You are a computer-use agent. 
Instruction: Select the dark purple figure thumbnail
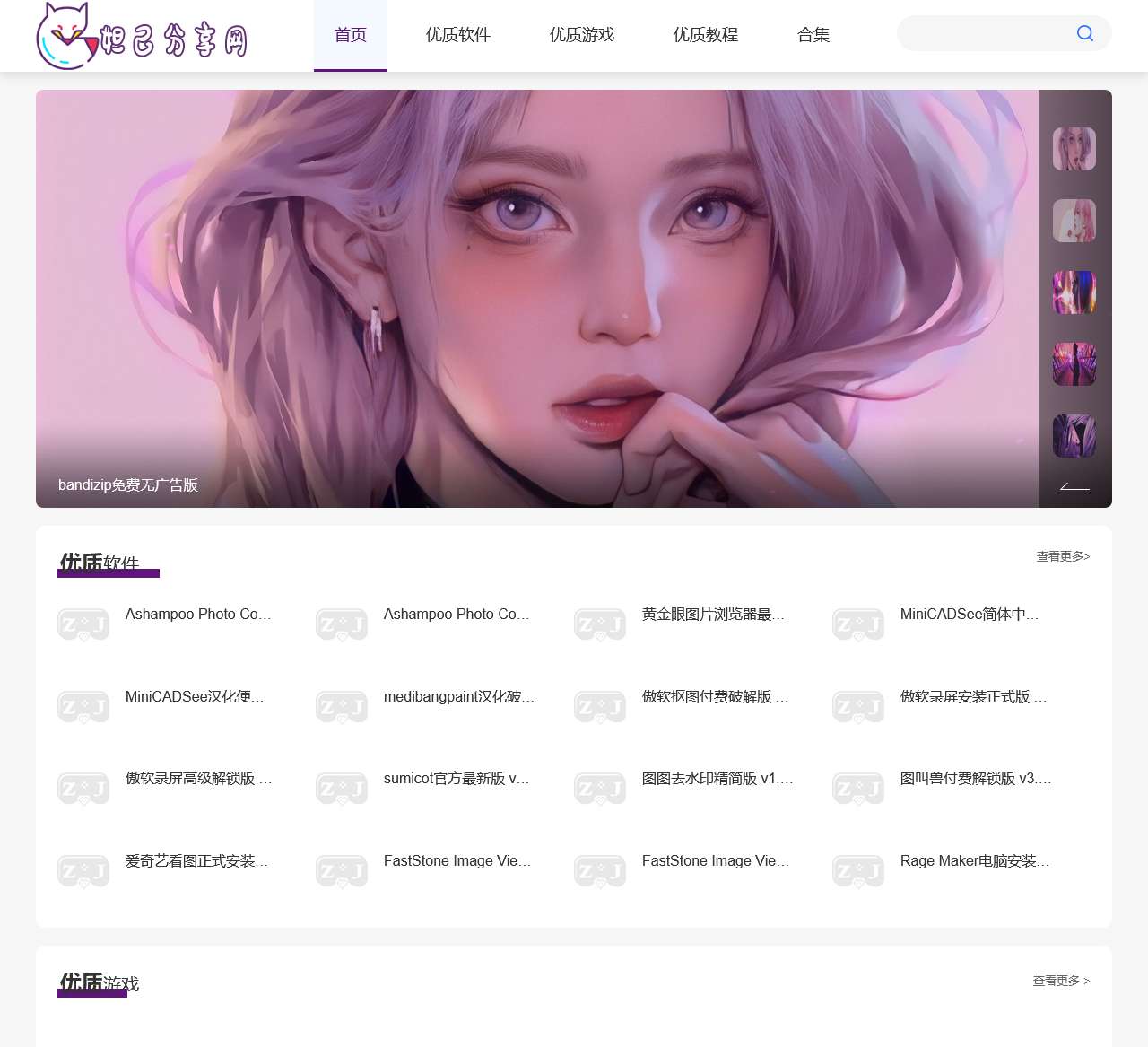(1074, 436)
